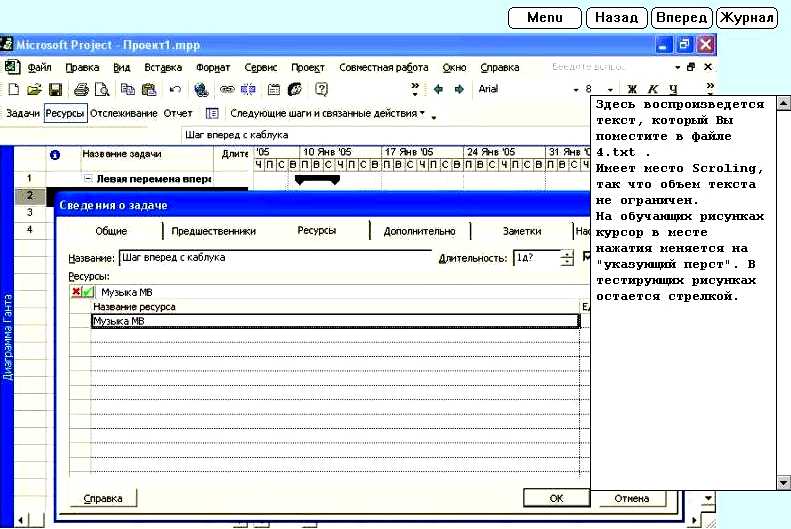
Task: Open the Сервис menu
Action: tap(260, 67)
